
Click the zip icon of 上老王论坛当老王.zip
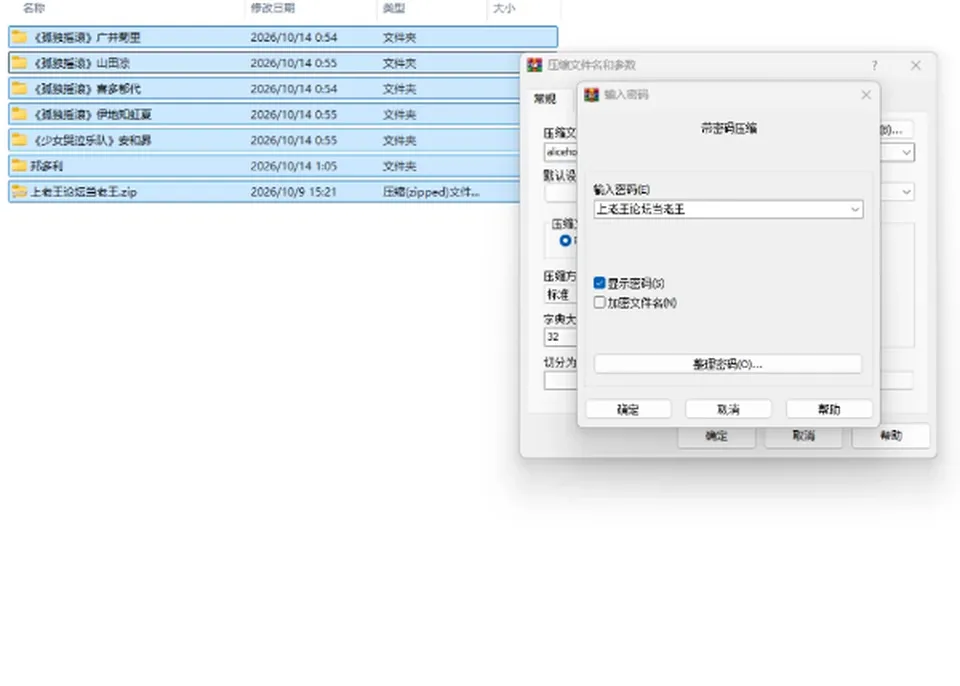20,192
